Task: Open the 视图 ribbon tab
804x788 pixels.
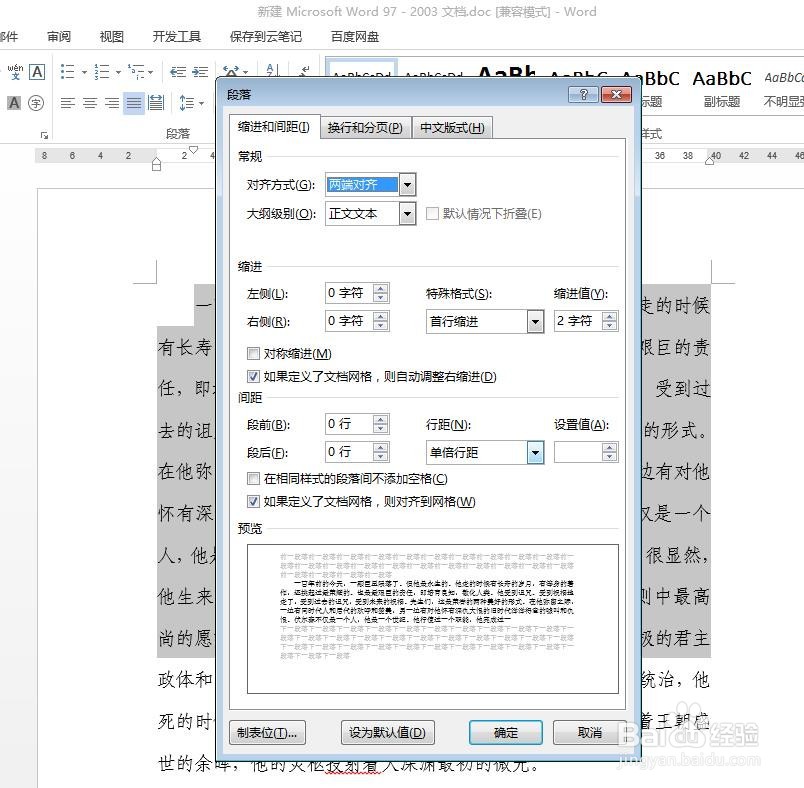Action: pos(111,36)
